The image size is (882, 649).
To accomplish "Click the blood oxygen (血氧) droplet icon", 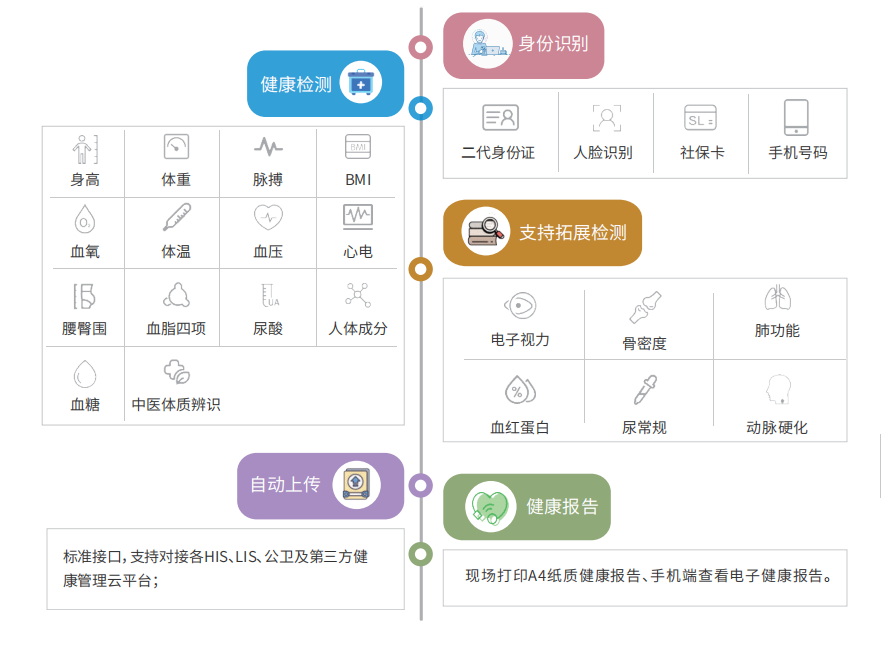I will click(x=85, y=218).
